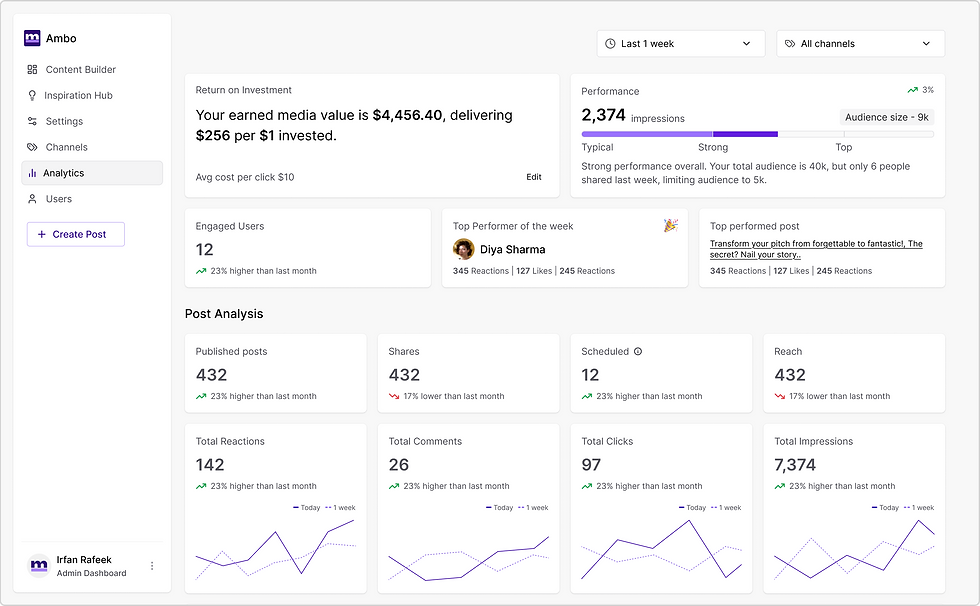980x606 pixels.
Task: Click red downward trend icon under Reach
Action: 779,396
